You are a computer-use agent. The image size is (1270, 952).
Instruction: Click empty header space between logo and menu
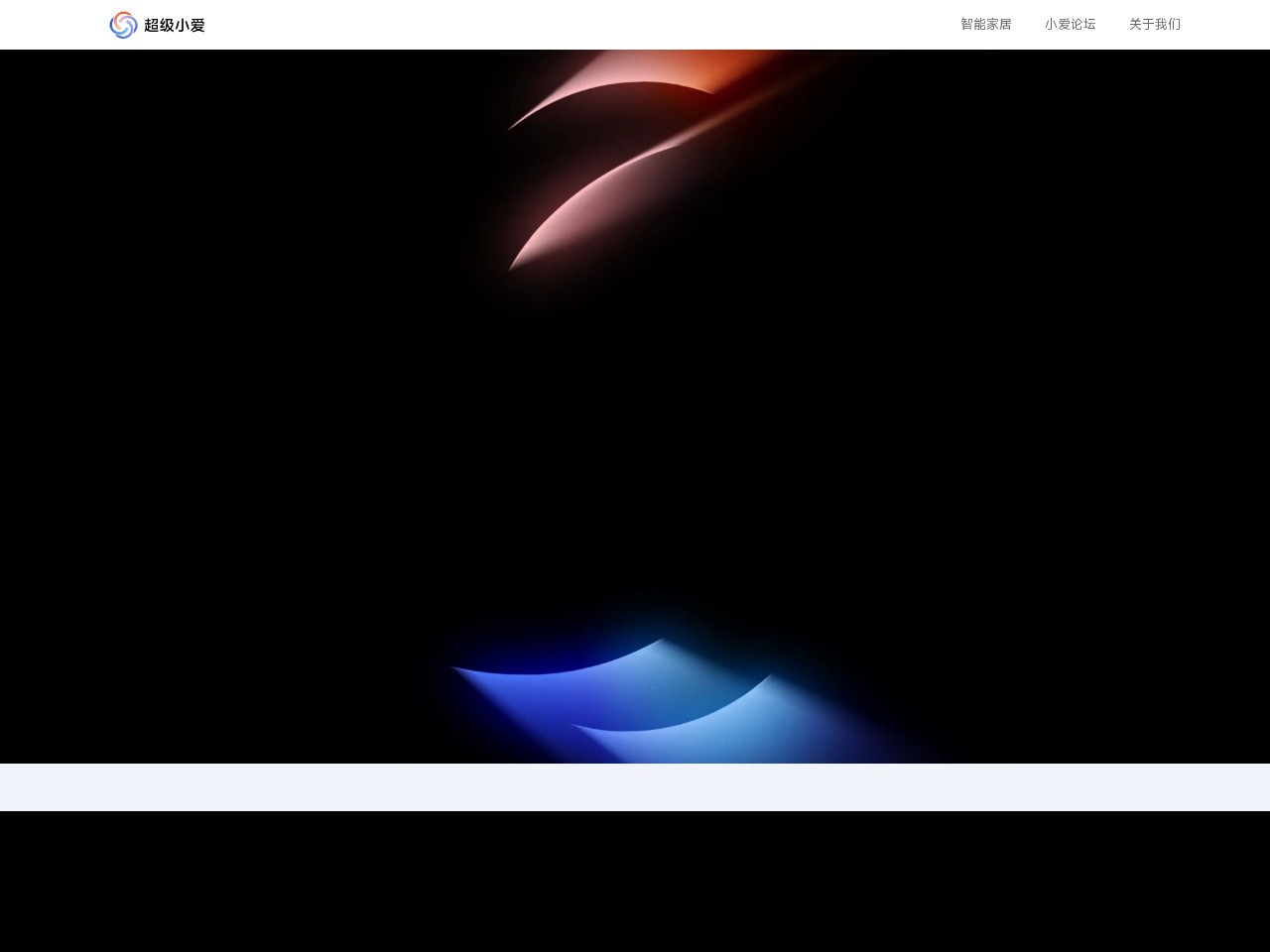coord(575,25)
